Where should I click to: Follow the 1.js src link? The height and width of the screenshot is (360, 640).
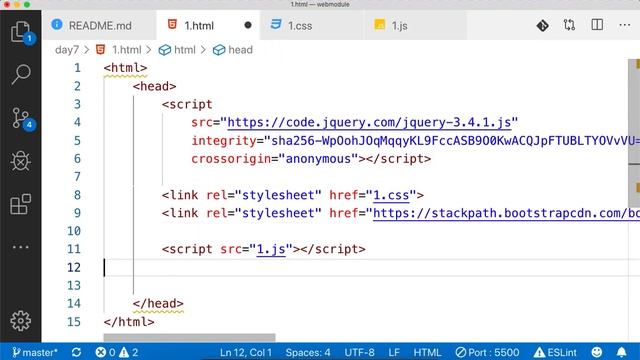coord(271,249)
